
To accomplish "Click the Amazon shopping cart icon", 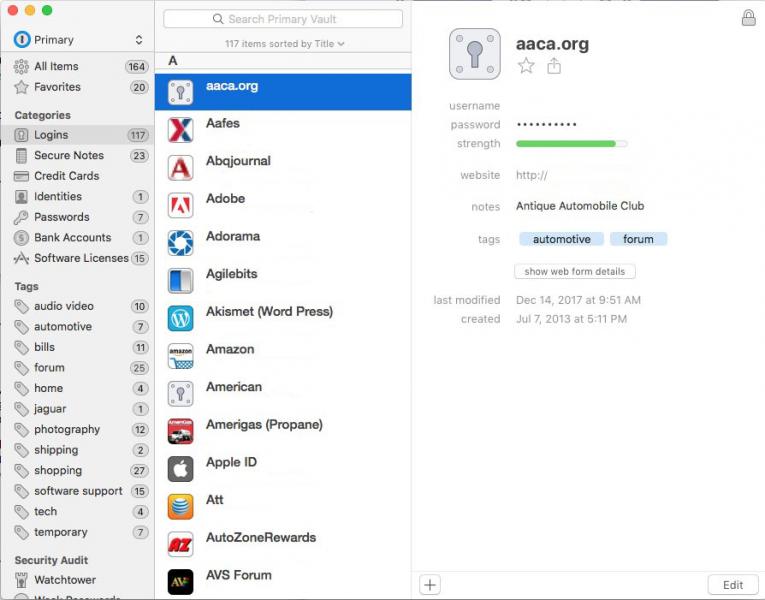I will coord(181,356).
